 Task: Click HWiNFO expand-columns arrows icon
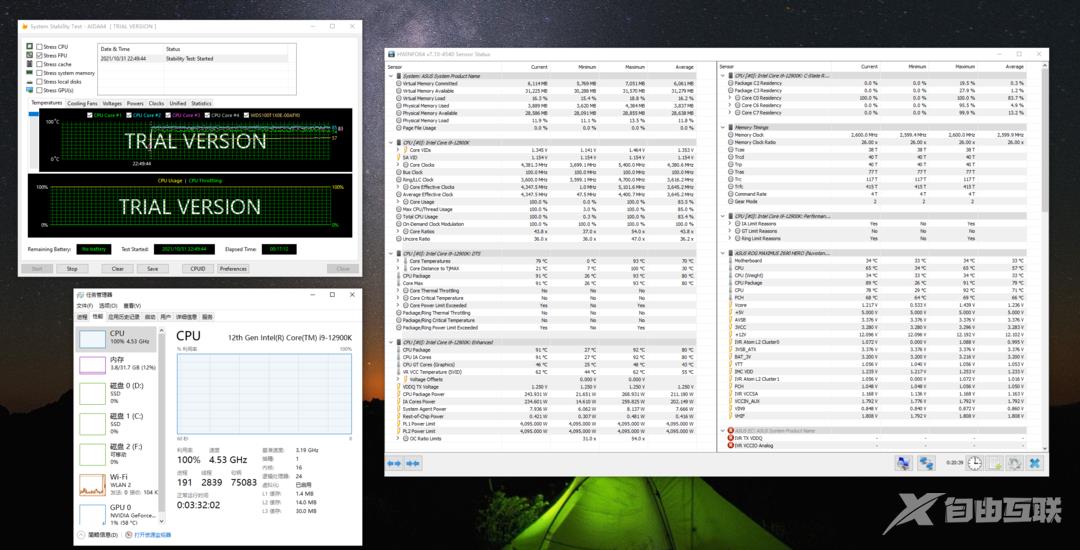(x=394, y=463)
